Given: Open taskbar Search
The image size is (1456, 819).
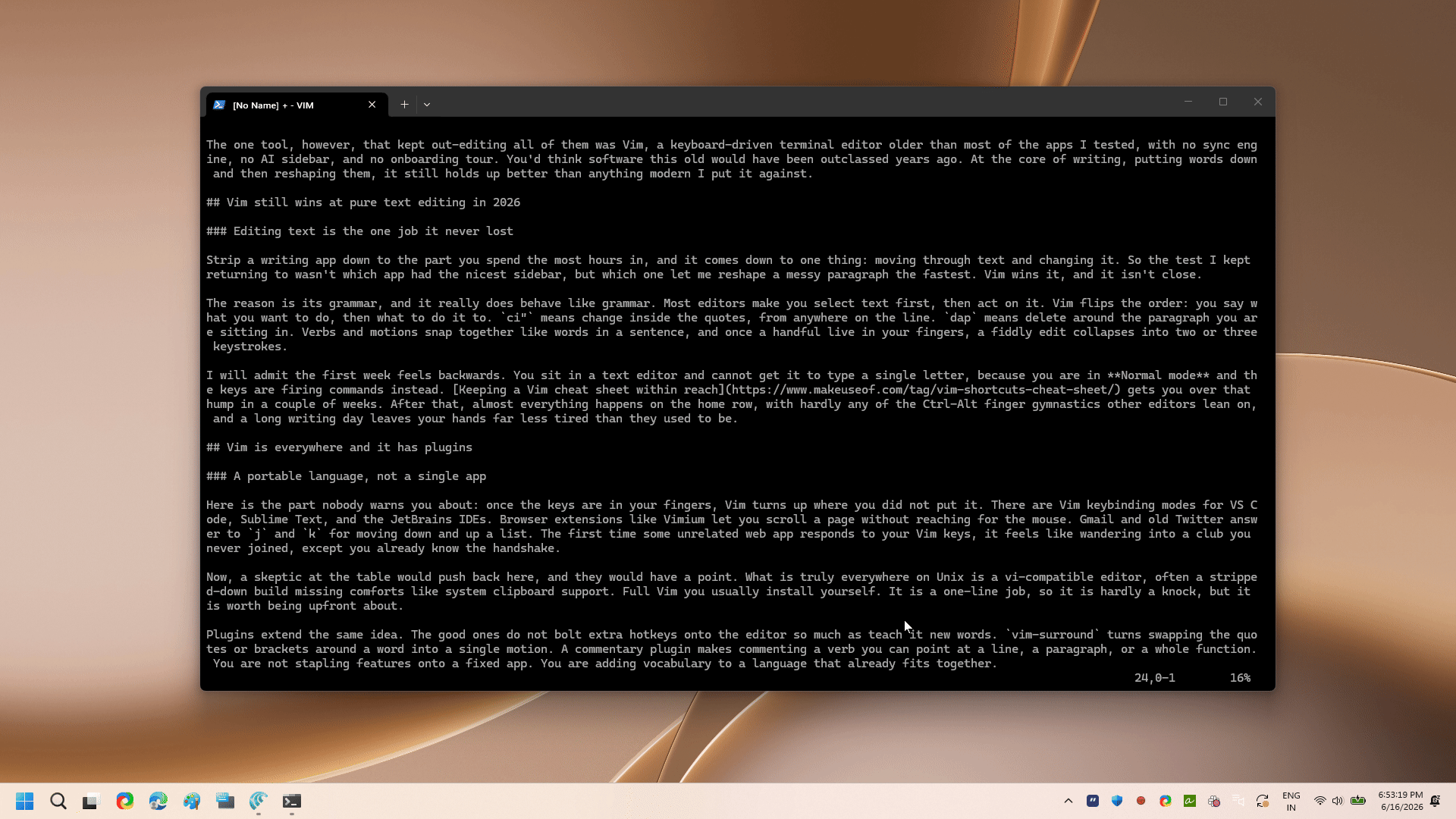Looking at the screenshot, I should pyautogui.click(x=58, y=801).
